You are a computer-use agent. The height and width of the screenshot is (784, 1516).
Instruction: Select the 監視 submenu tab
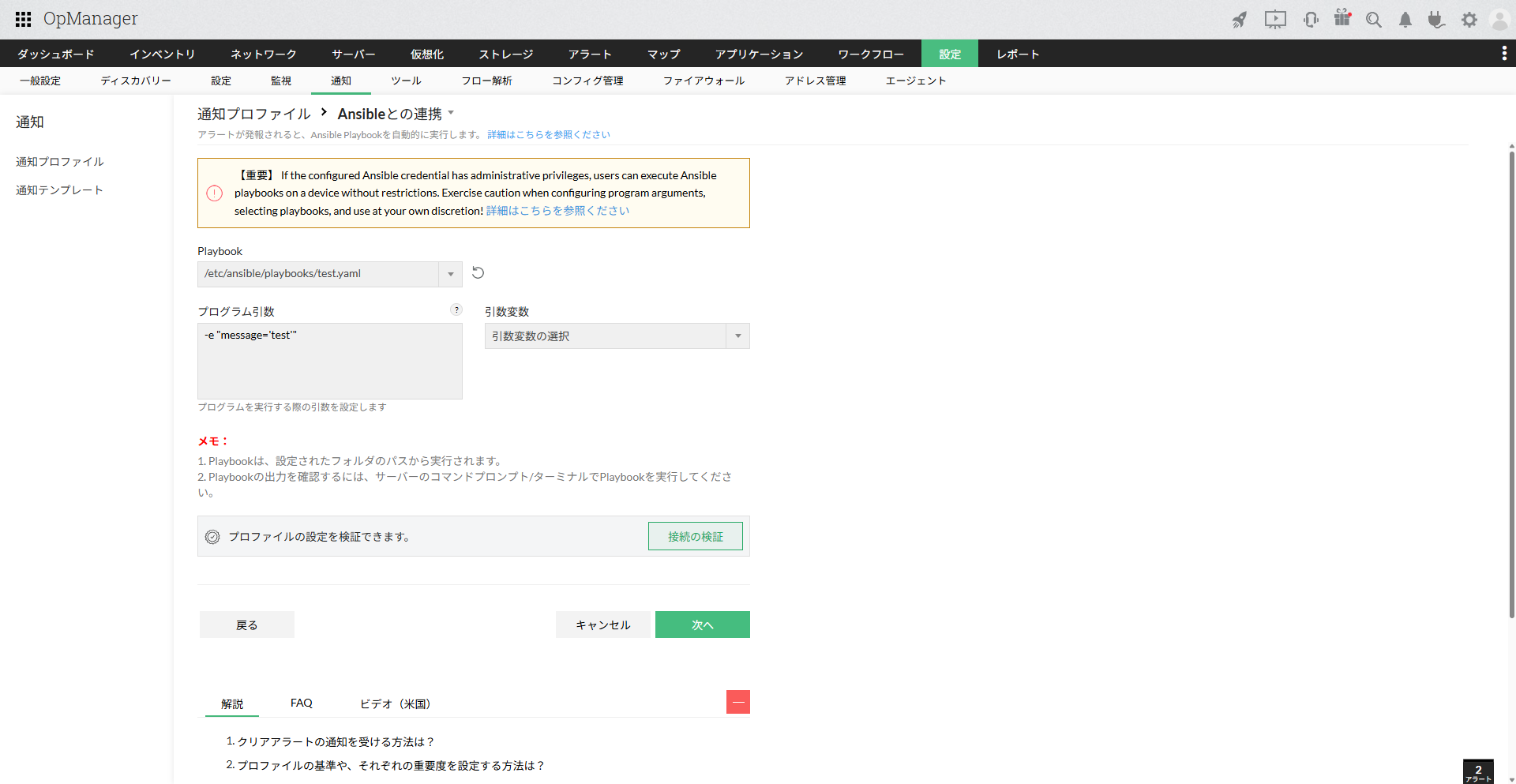pyautogui.click(x=281, y=81)
